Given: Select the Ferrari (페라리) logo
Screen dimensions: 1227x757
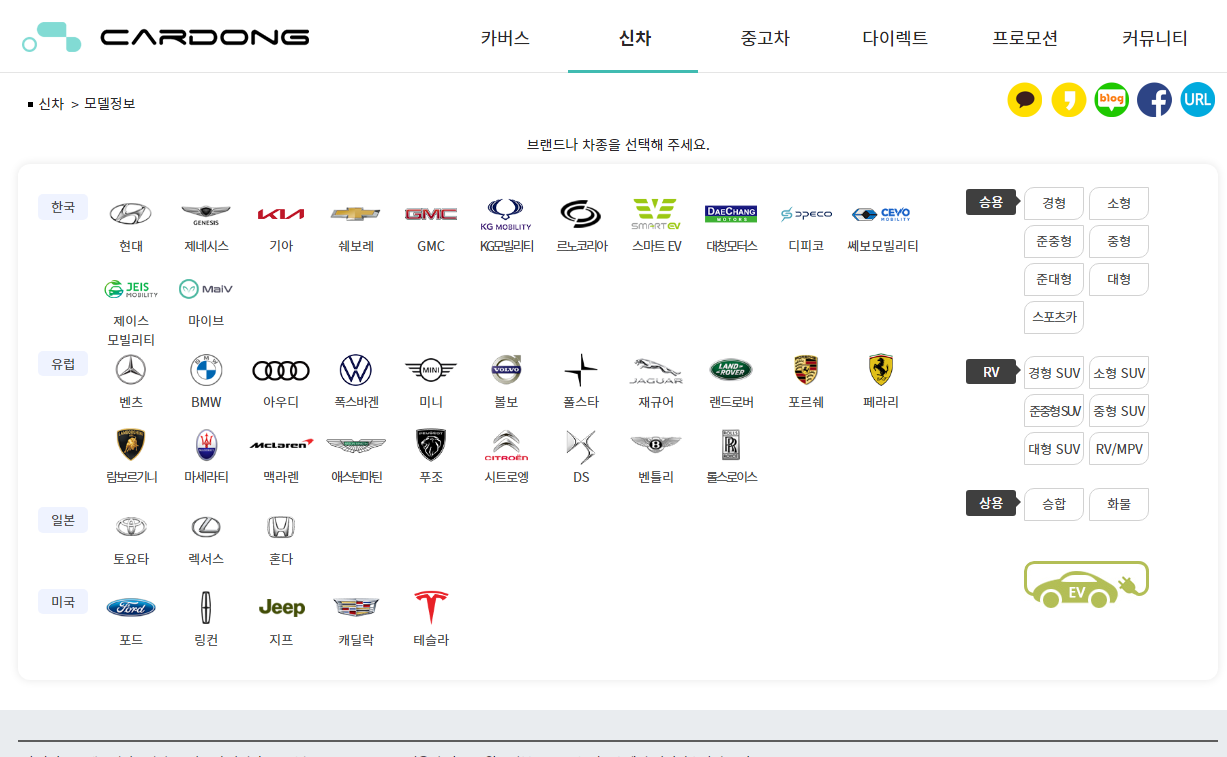Looking at the screenshot, I should point(881,370).
